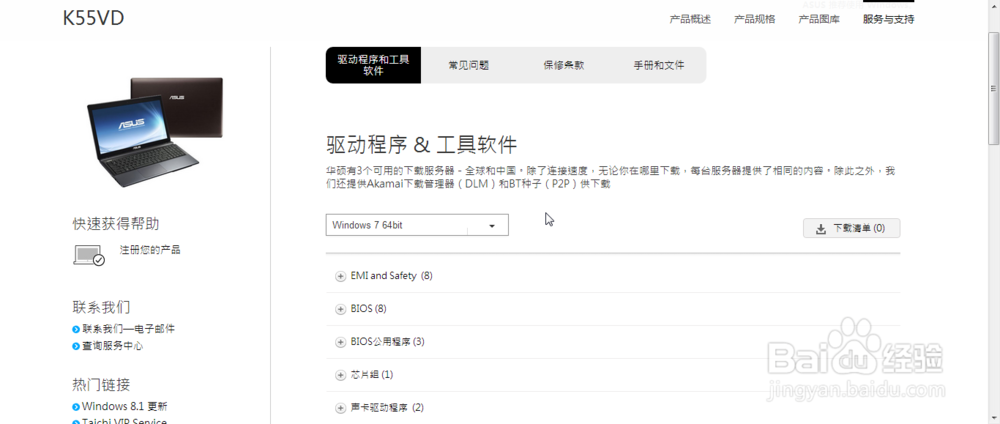Click the 注册您的产品 link
Viewport: 1000px width, 424px height.
[150, 250]
